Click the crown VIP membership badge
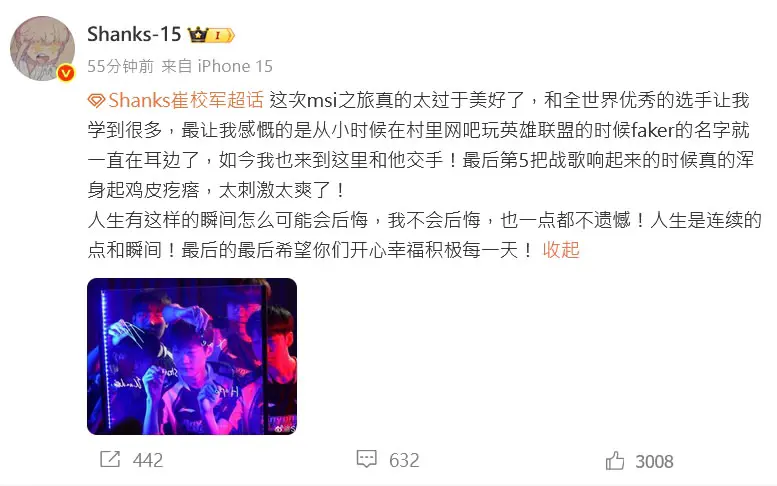 point(197,35)
